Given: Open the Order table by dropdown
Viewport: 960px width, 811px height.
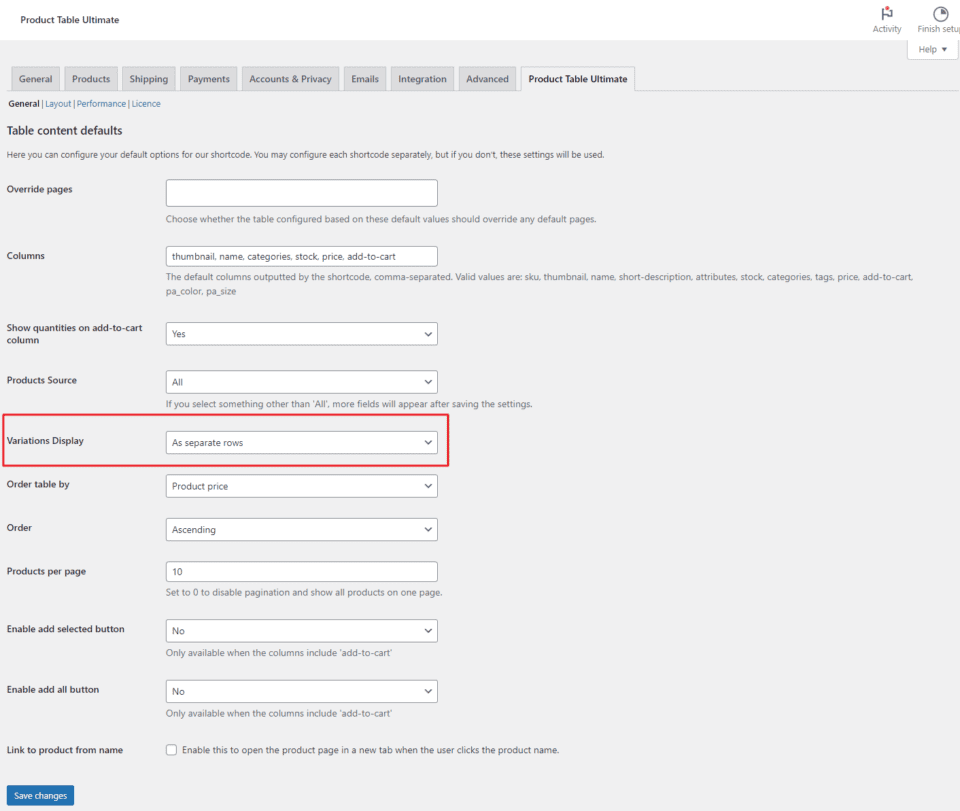Looking at the screenshot, I should coord(301,486).
